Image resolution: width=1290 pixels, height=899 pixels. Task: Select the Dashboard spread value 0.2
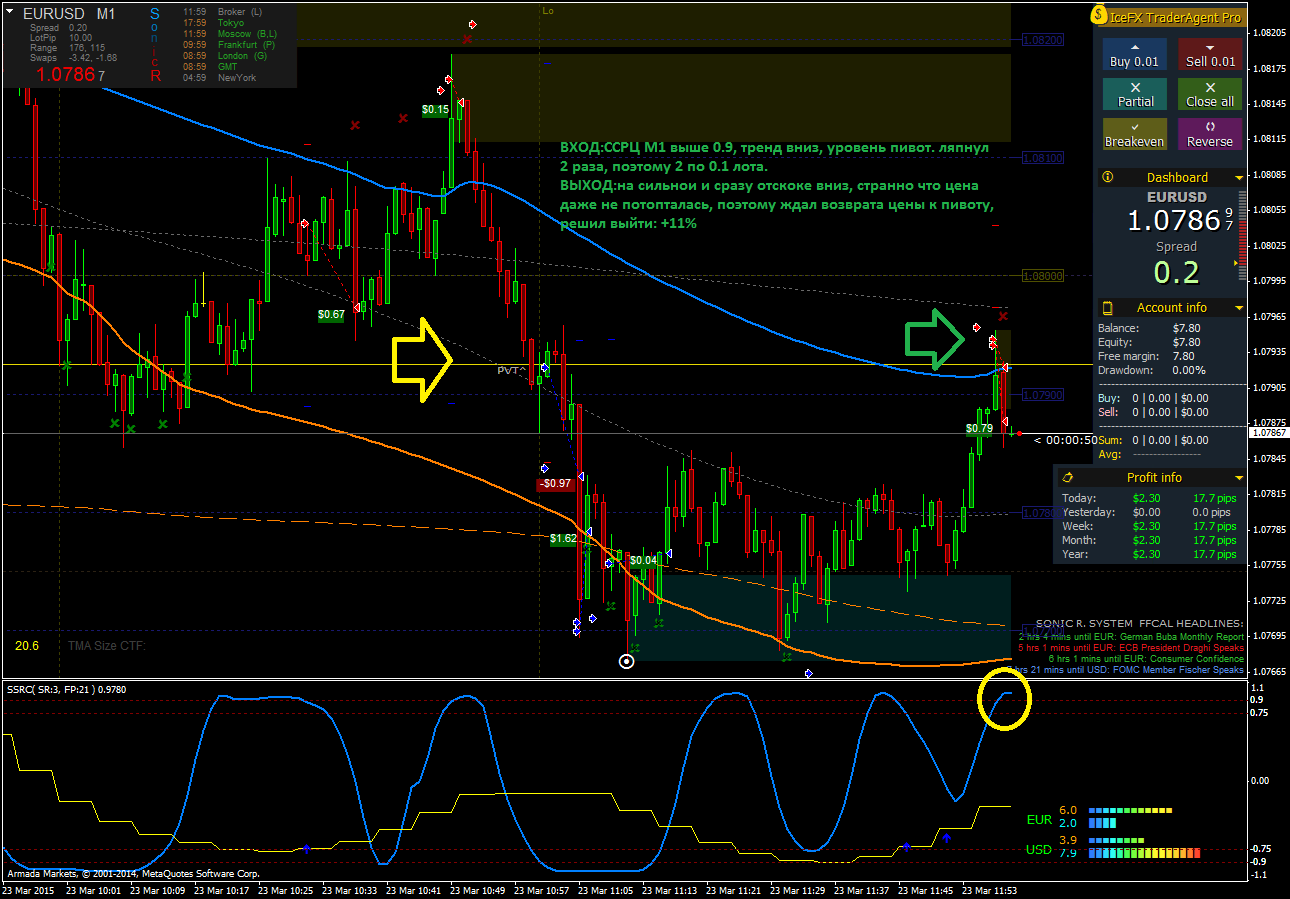coord(1176,272)
